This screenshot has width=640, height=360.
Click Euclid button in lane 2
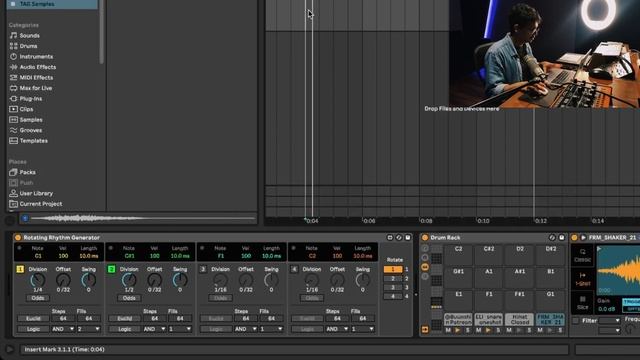point(125,318)
